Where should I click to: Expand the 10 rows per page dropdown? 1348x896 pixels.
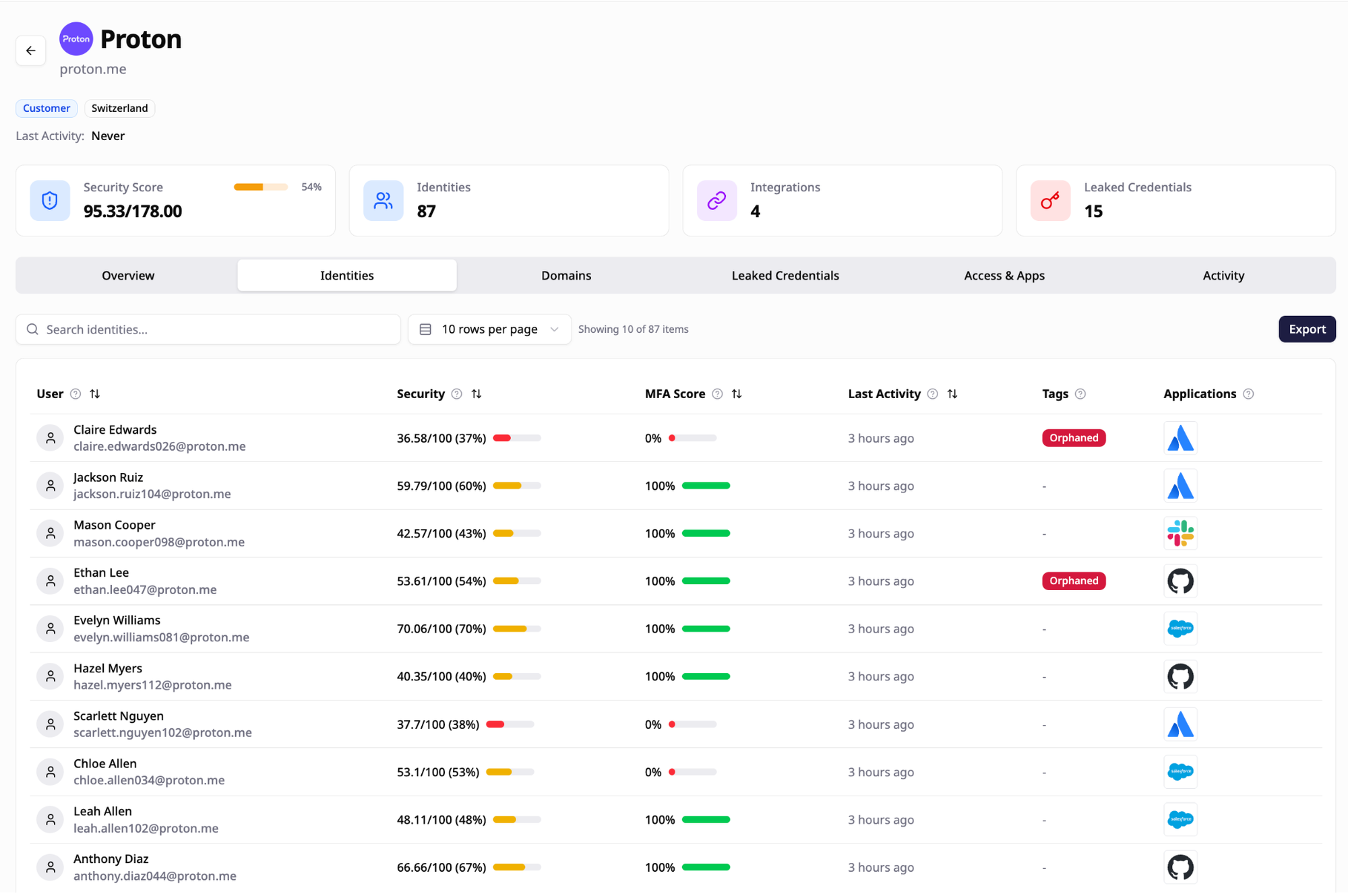pos(490,329)
